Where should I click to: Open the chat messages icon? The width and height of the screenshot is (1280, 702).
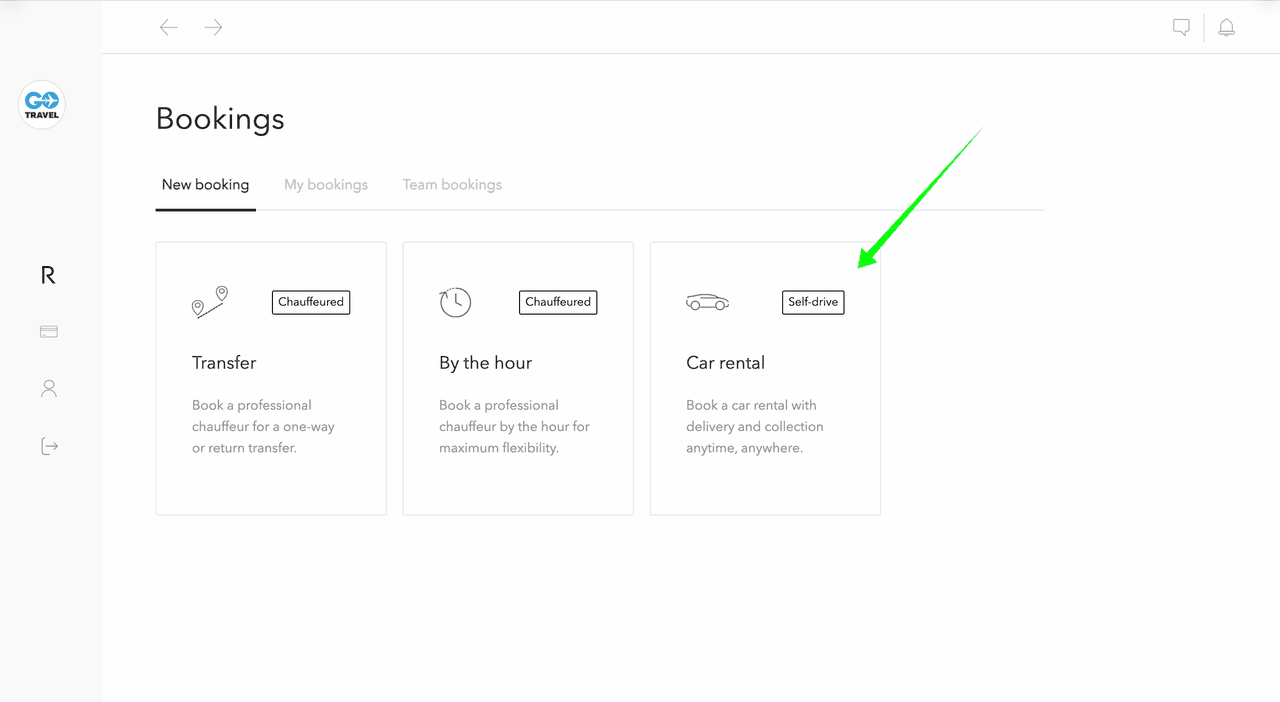(1181, 28)
